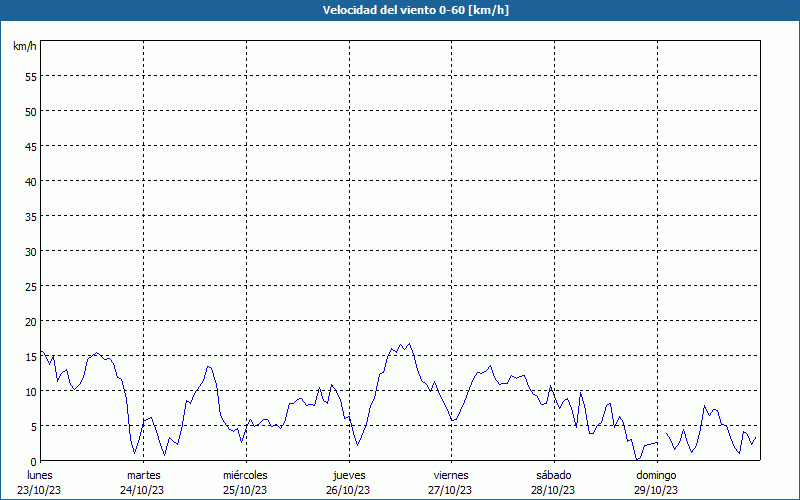The height and width of the screenshot is (500, 800).
Task: Click the 20 y-axis value
Action: tap(31, 322)
